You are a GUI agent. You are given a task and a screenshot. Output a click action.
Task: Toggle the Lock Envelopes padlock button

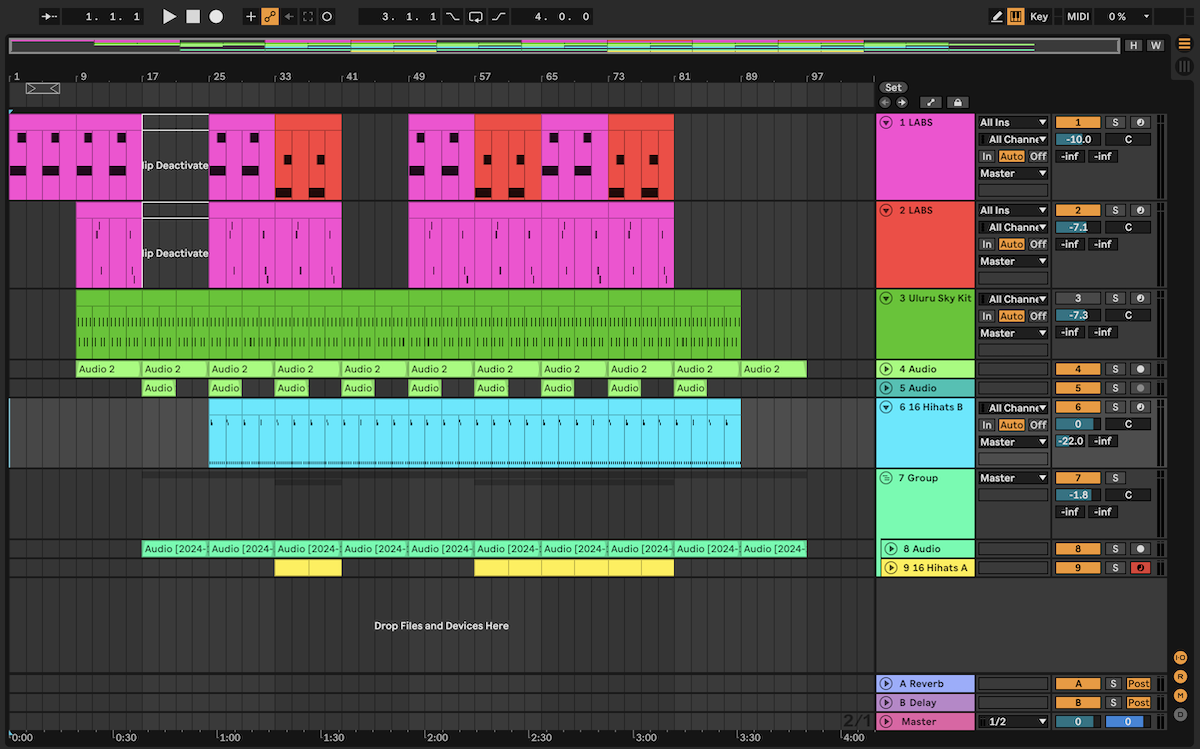957,102
